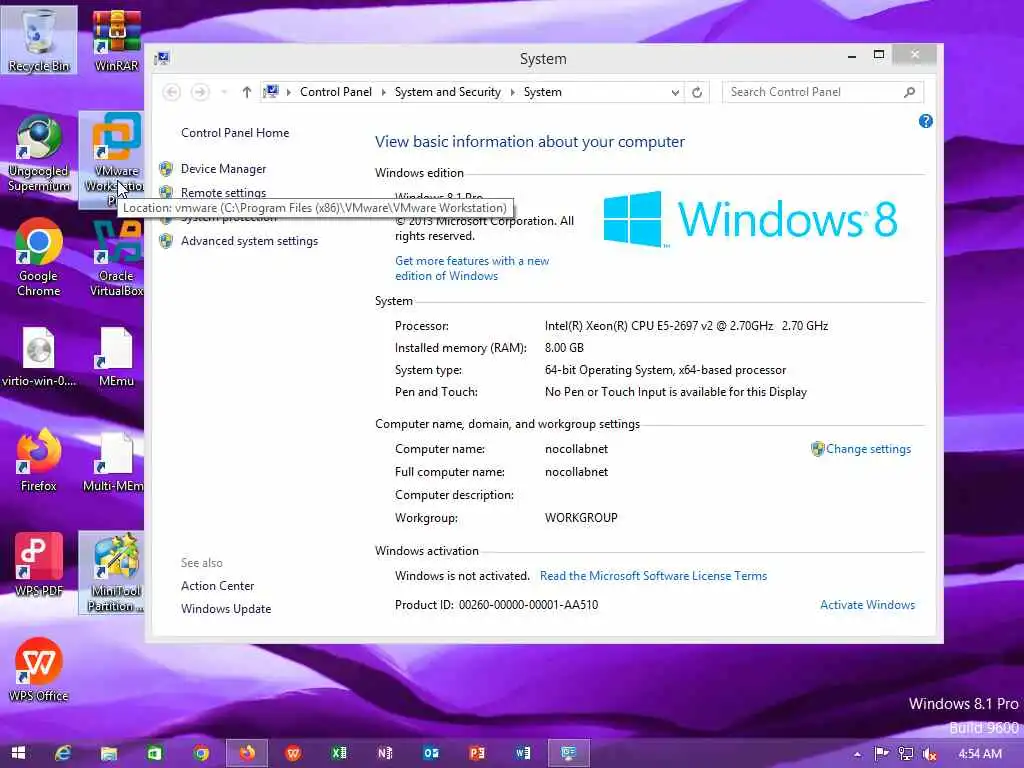The width and height of the screenshot is (1024, 768).
Task: Open Advanced system settings
Action: click(249, 241)
